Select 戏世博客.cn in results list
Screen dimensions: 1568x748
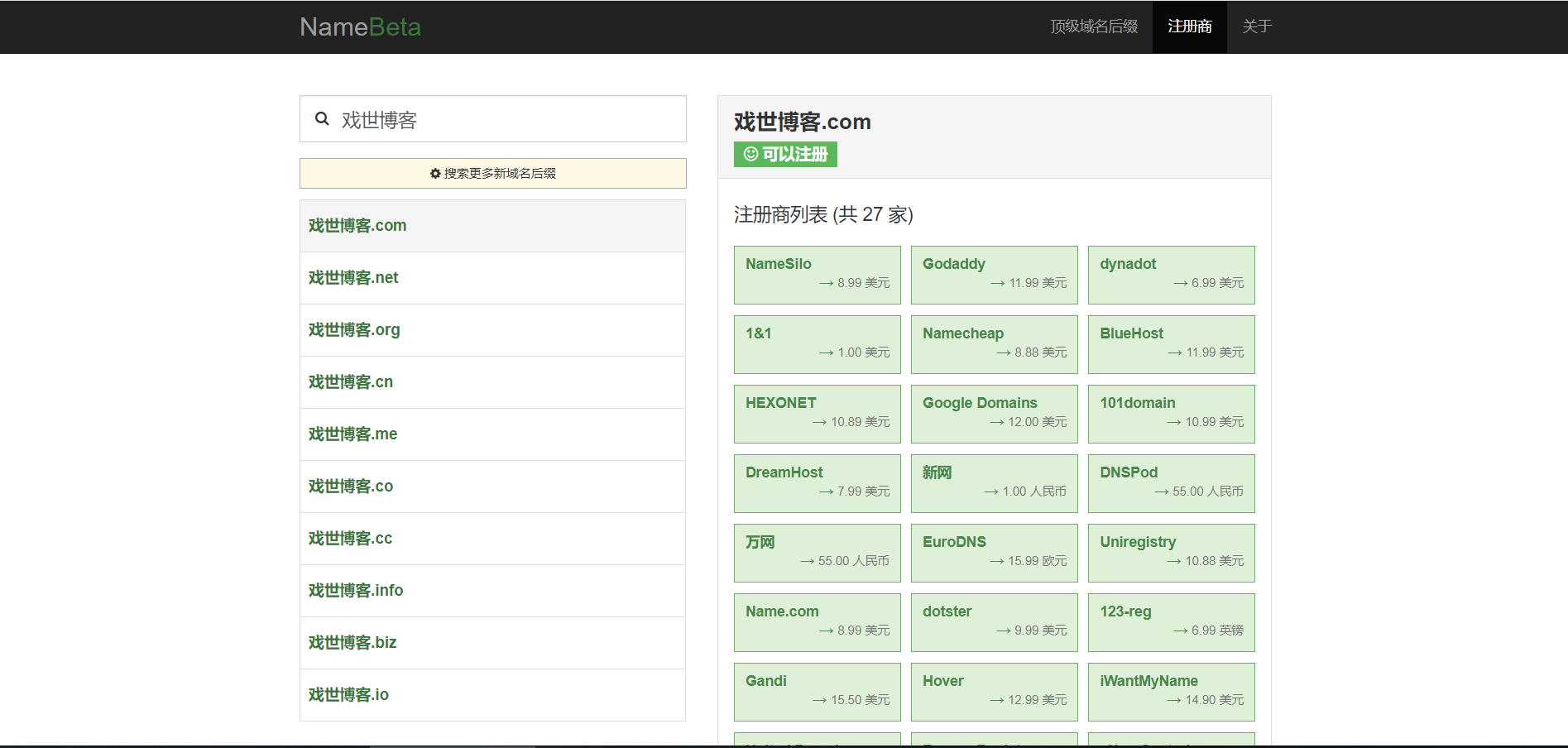click(x=493, y=382)
